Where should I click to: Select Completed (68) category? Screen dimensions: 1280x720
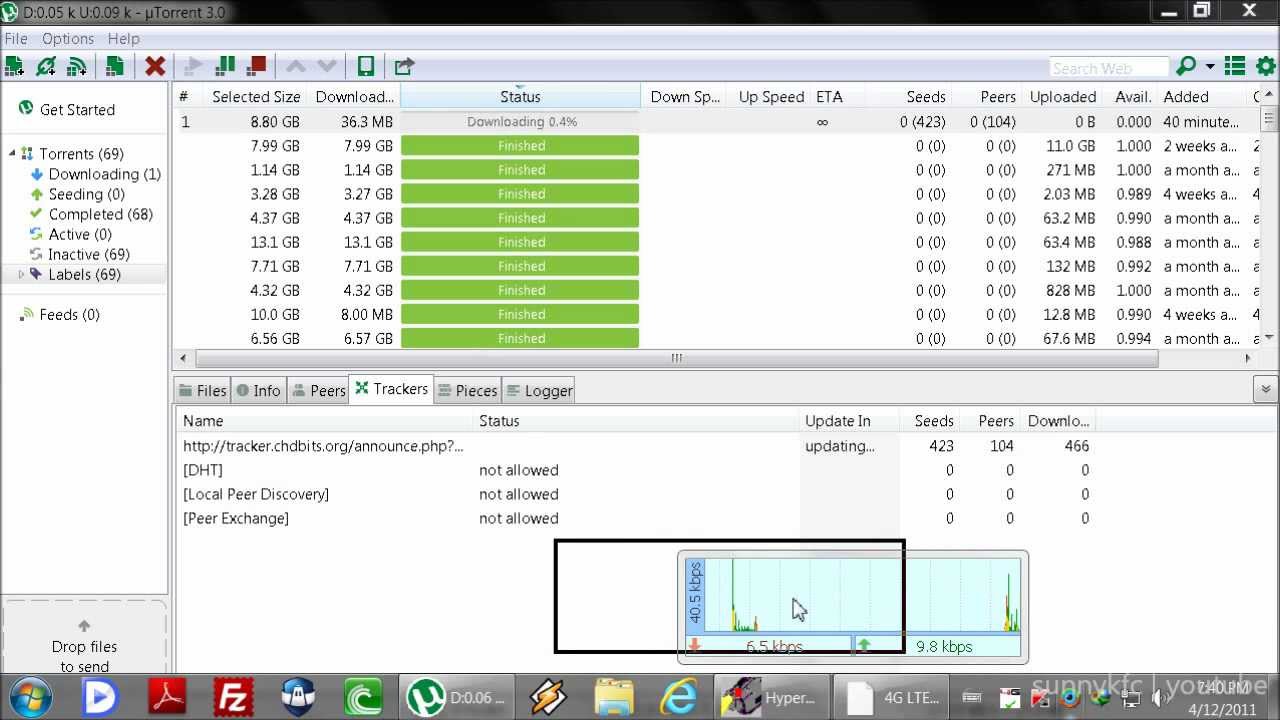click(100, 214)
